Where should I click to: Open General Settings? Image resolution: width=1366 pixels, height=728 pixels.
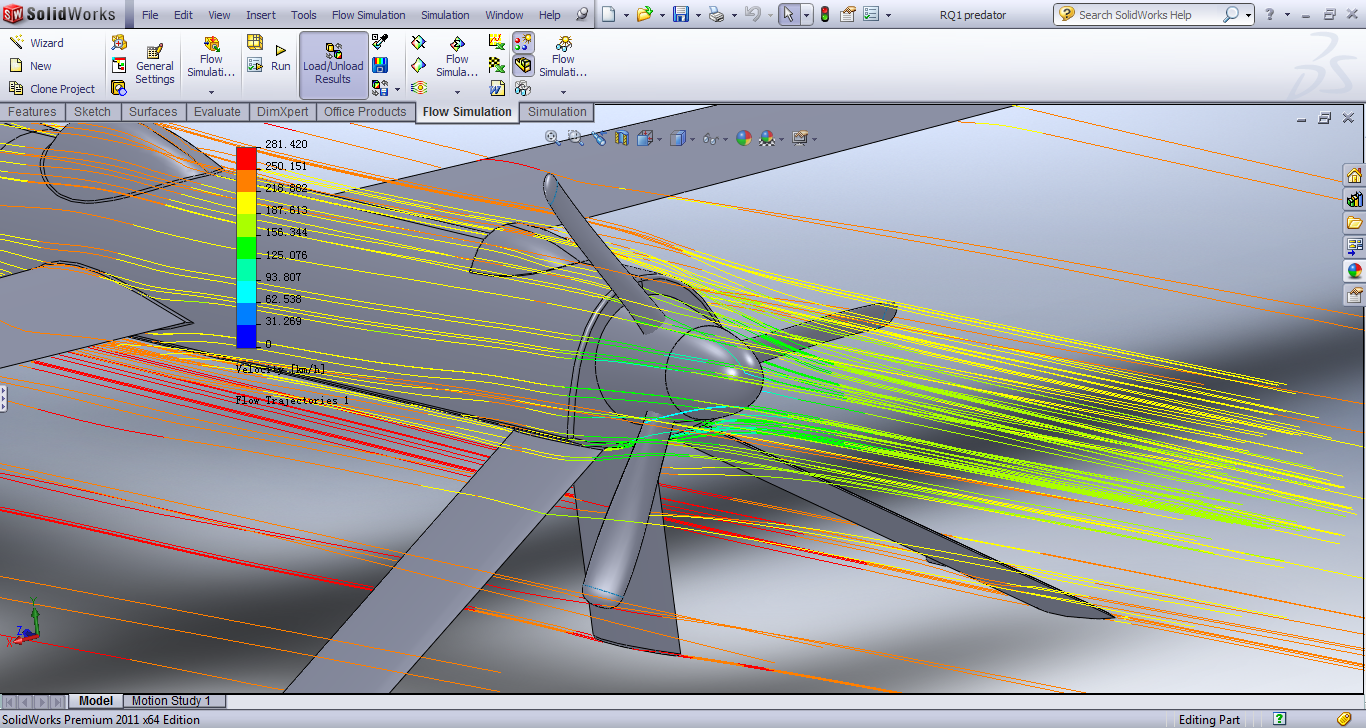click(x=155, y=65)
